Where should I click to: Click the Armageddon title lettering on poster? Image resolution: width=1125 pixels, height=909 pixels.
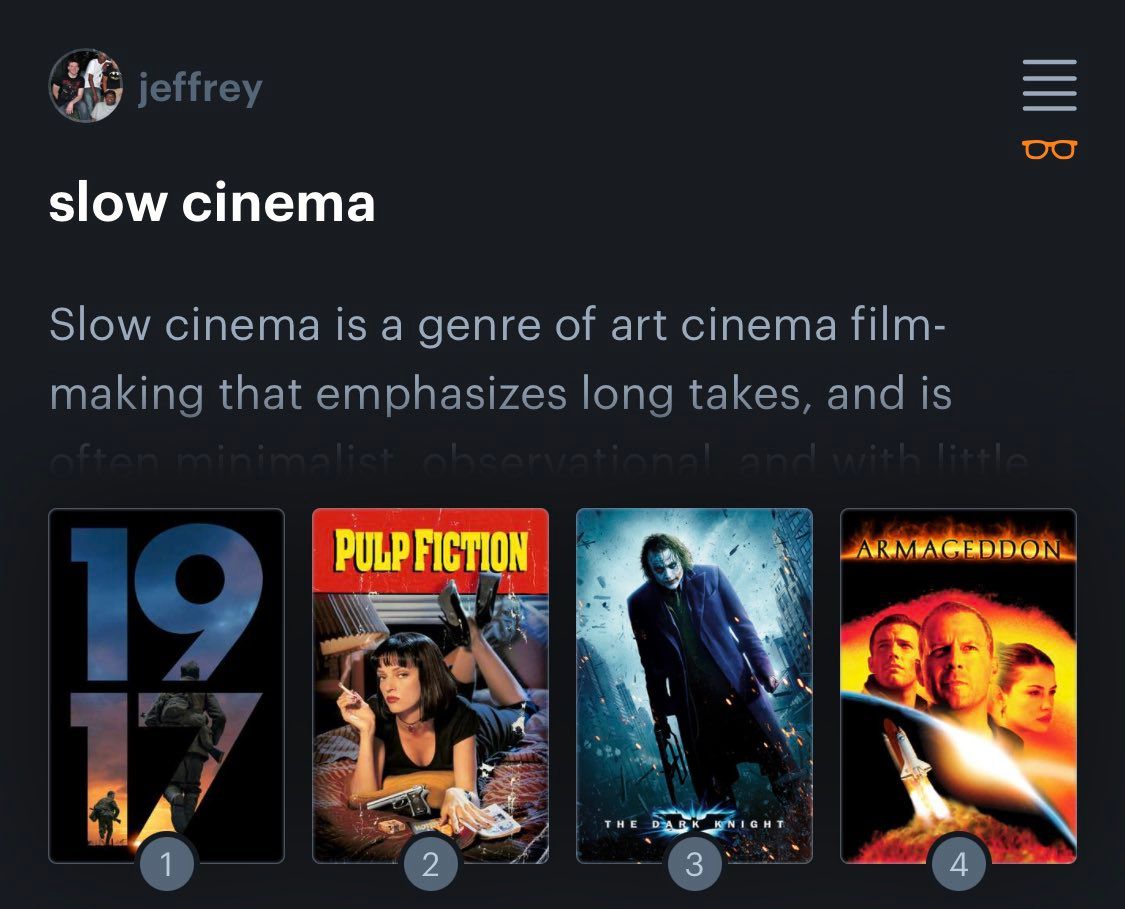coord(959,550)
